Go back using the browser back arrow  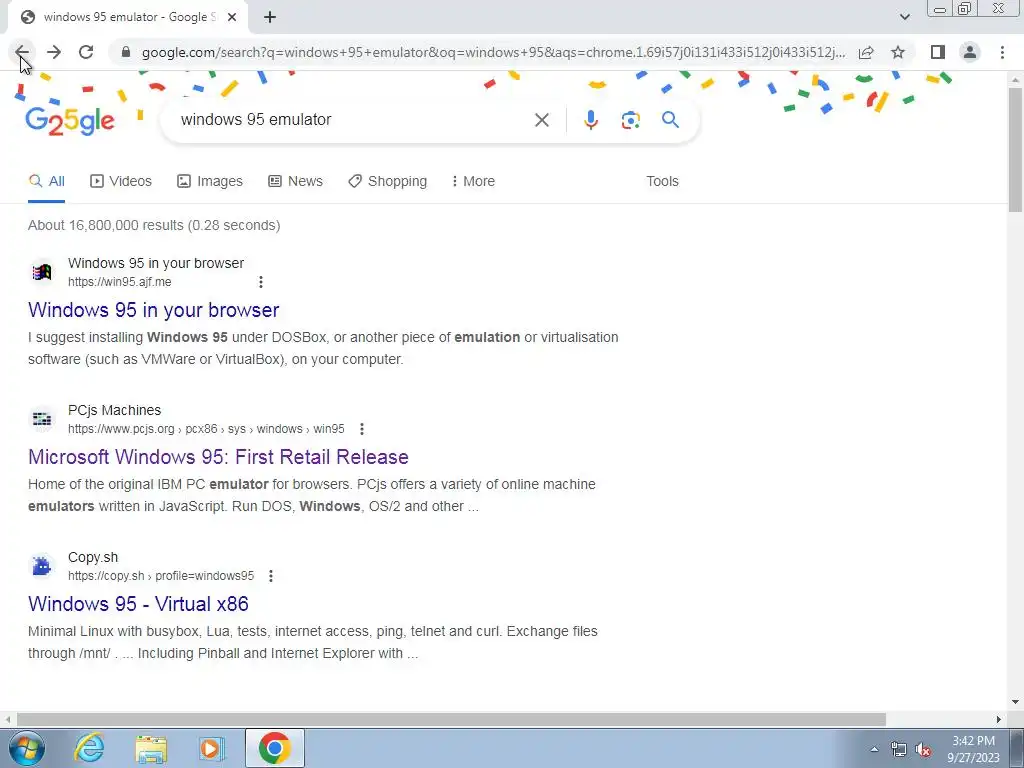click(x=22, y=52)
